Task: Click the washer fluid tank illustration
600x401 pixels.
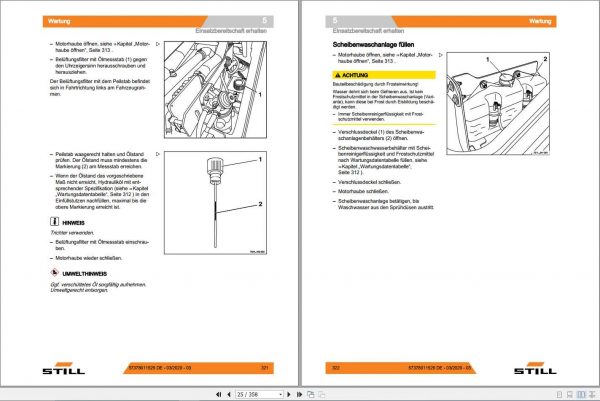Action: [498, 104]
